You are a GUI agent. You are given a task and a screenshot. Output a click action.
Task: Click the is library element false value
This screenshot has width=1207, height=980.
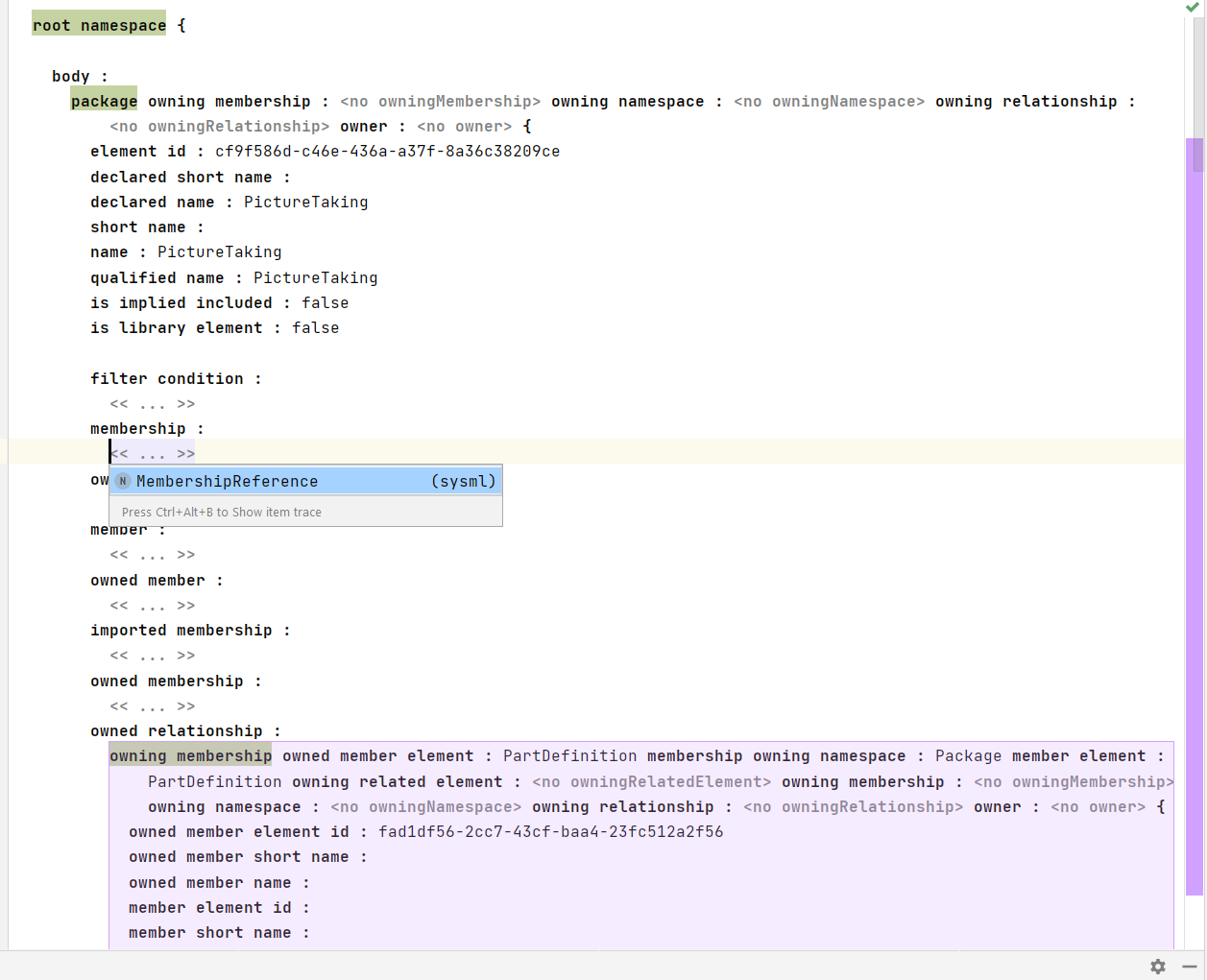[316, 328]
